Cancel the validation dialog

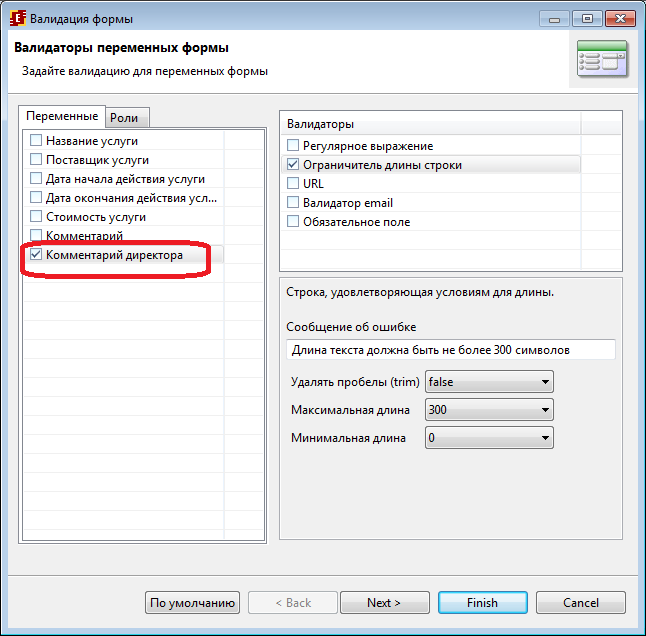(x=580, y=603)
